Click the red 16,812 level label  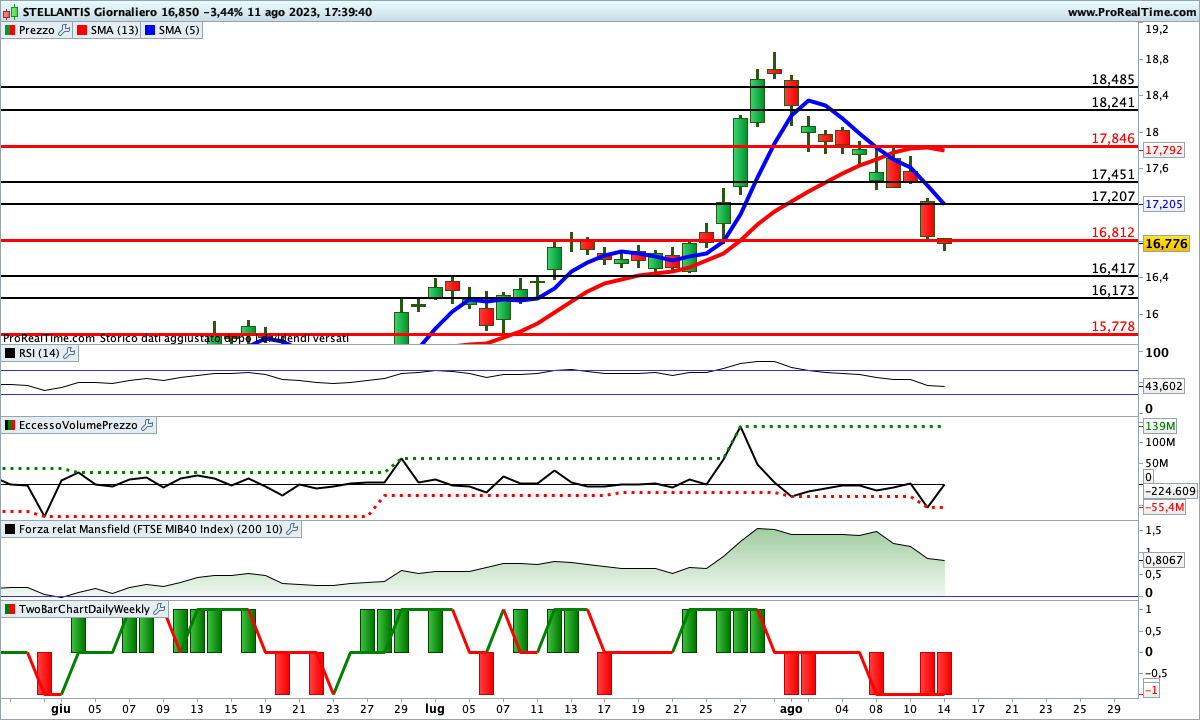tap(1113, 233)
